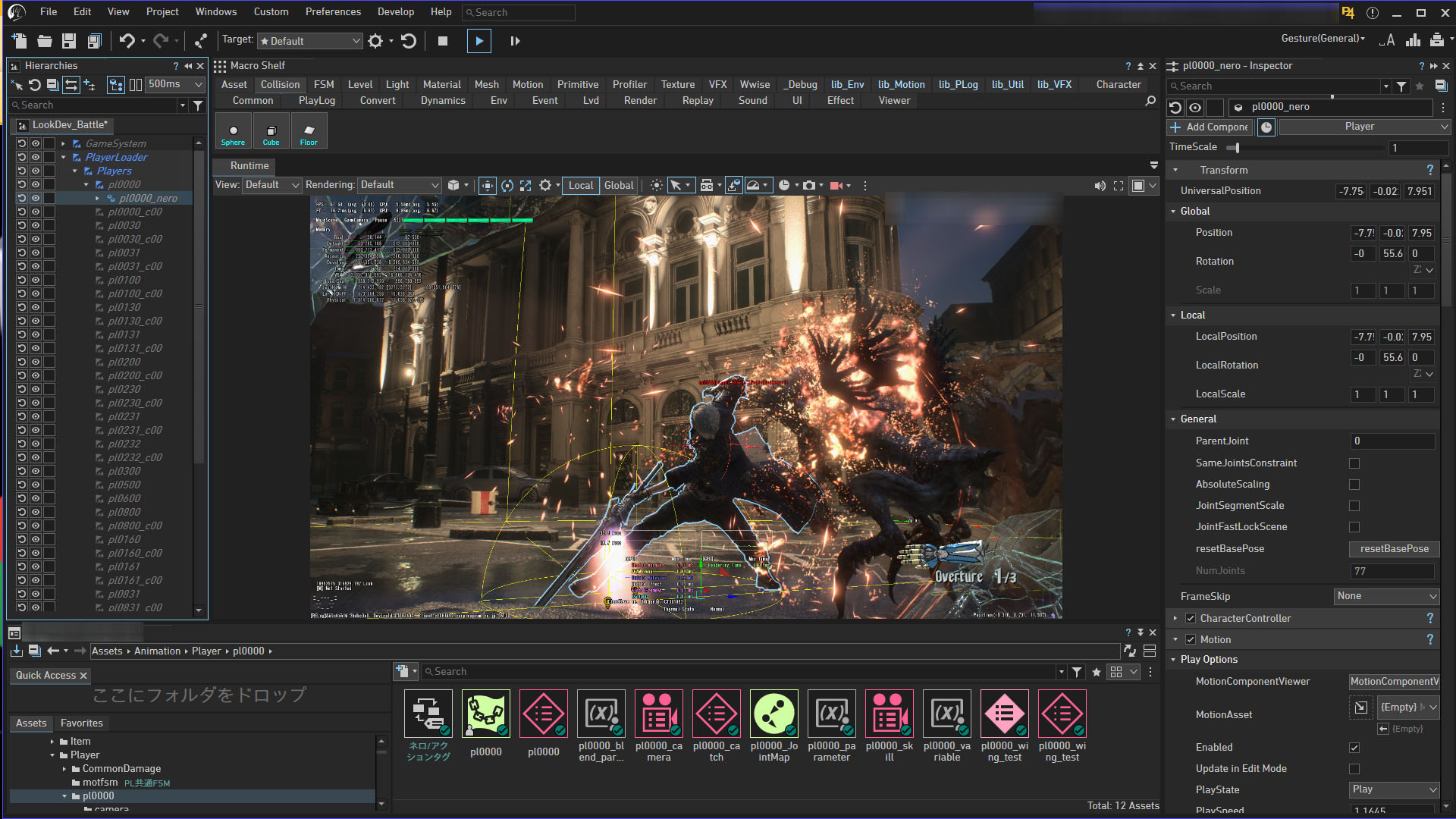Screen dimensions: 1456x819
Task: Toggle SameJointsConstraint checkbox
Action: click(x=1355, y=462)
